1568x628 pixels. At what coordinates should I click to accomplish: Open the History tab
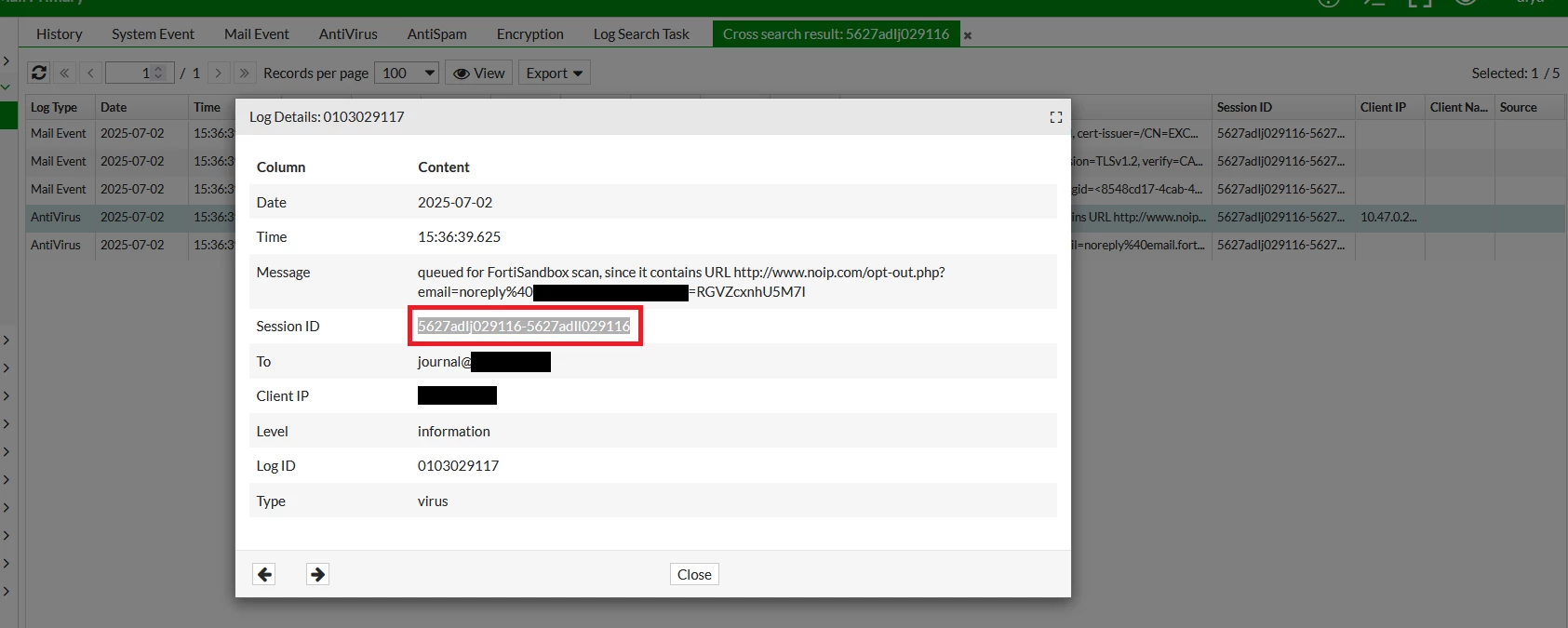tap(60, 33)
